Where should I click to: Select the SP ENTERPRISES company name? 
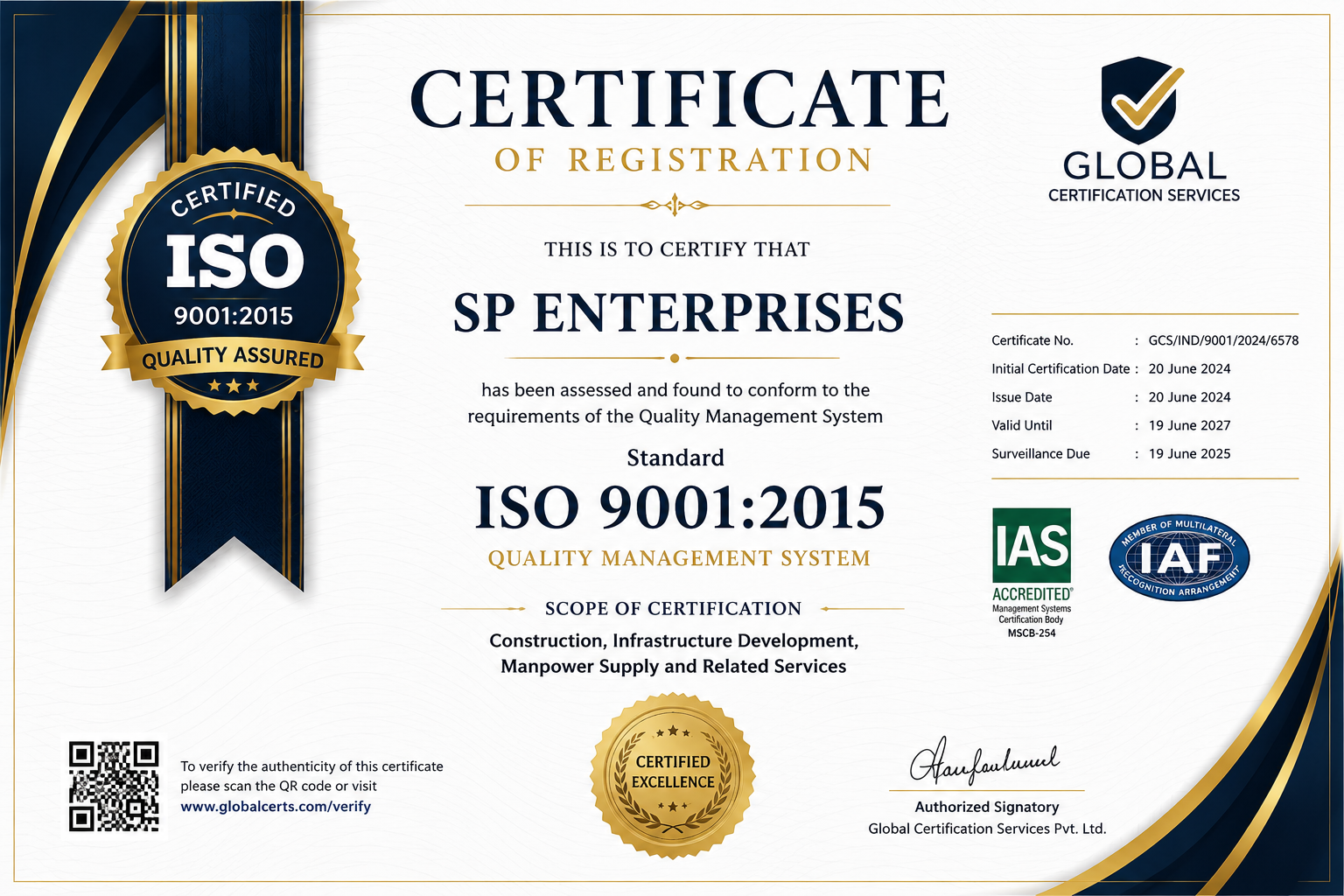tap(678, 312)
